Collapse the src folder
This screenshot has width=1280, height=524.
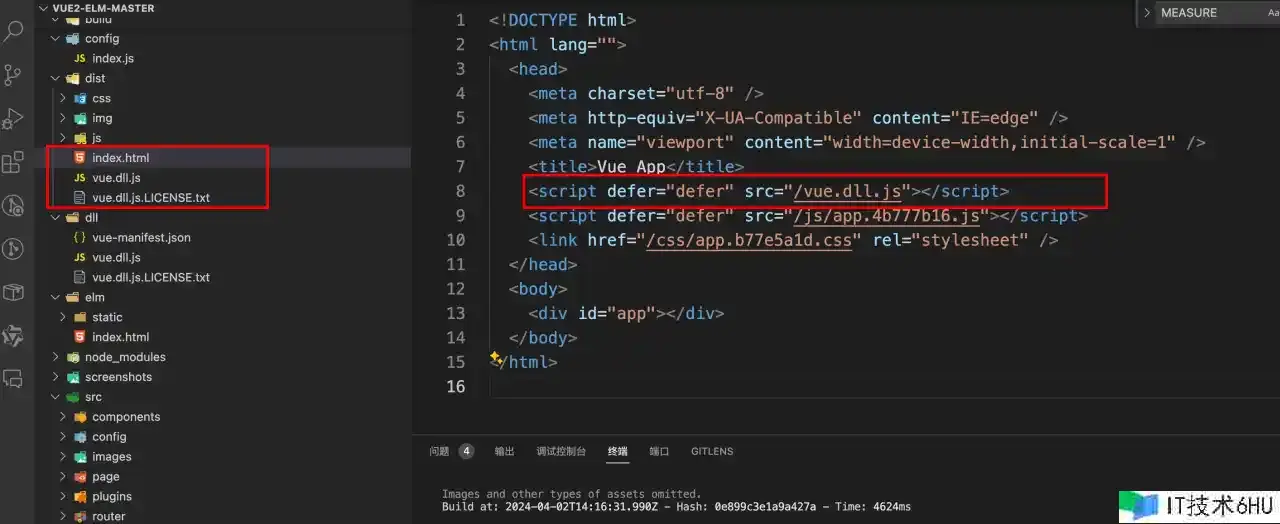(56, 397)
